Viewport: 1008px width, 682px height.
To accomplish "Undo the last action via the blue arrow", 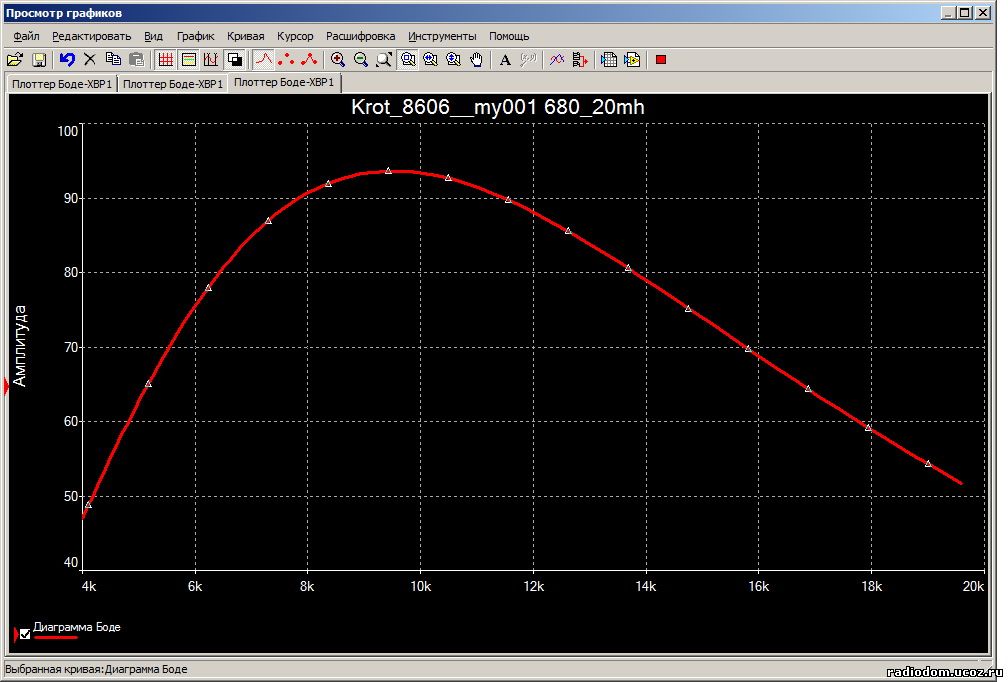I will 67,60.
